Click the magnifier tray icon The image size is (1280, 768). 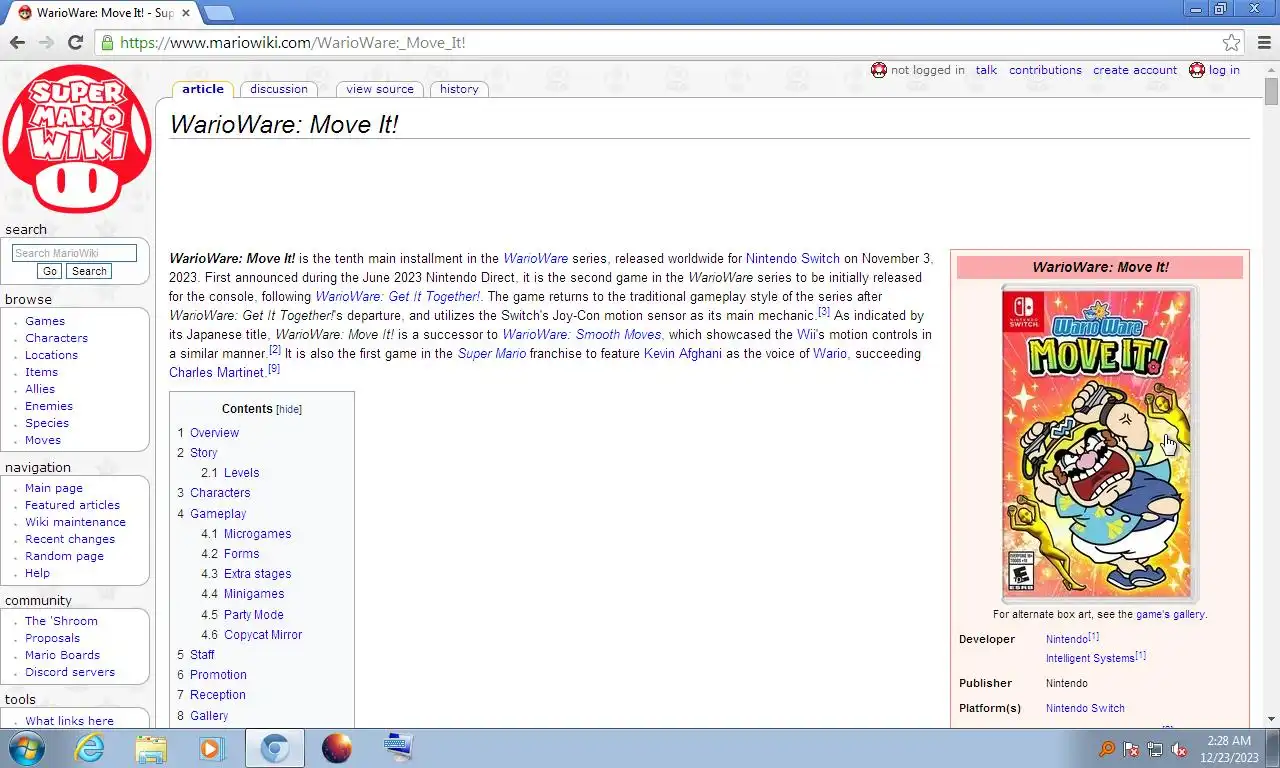click(x=1107, y=749)
